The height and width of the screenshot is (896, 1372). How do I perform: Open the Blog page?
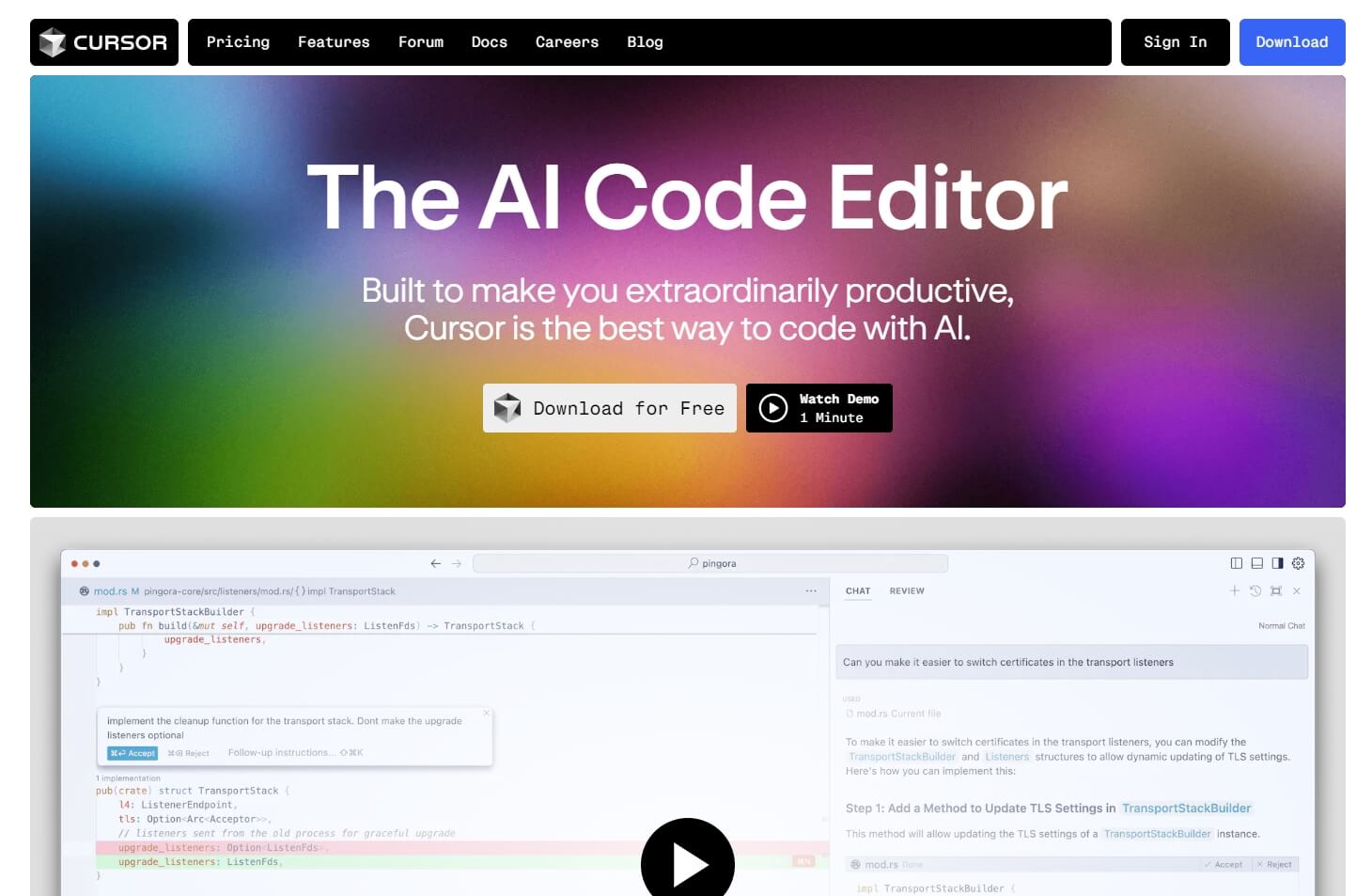pos(645,42)
